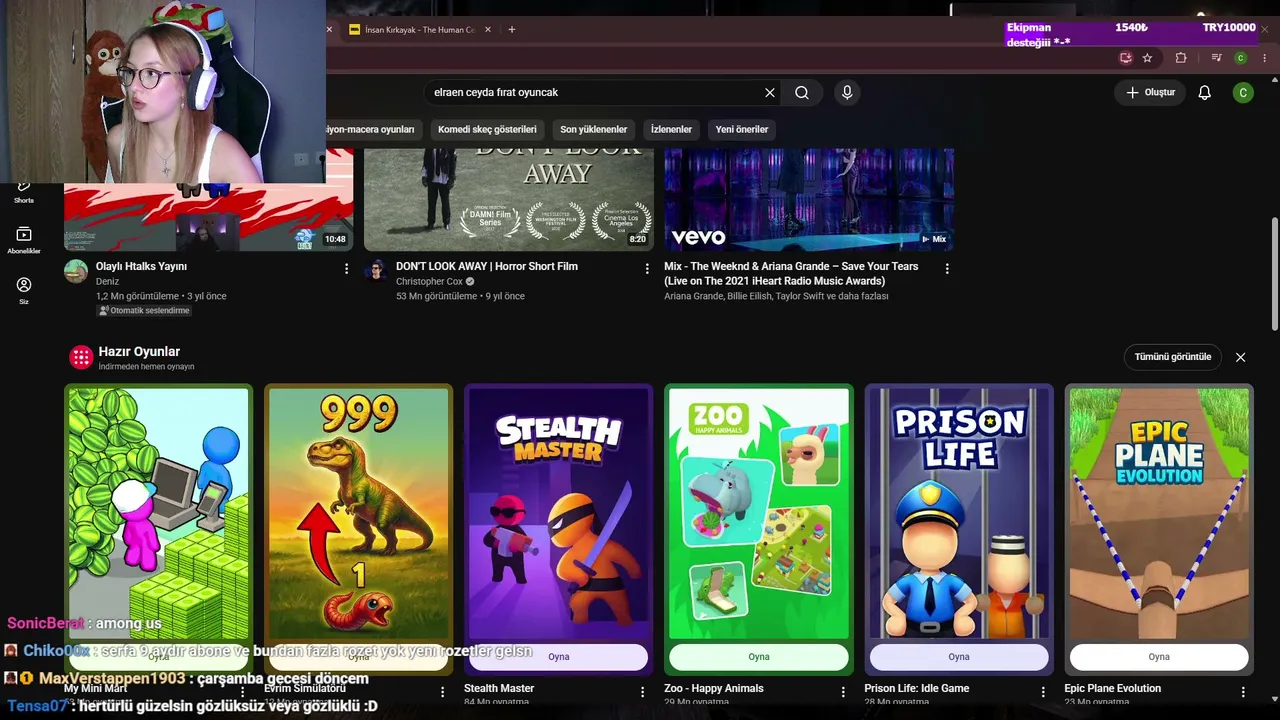Open the browser three-dot menu
The image size is (1280, 720).
click(x=1264, y=58)
